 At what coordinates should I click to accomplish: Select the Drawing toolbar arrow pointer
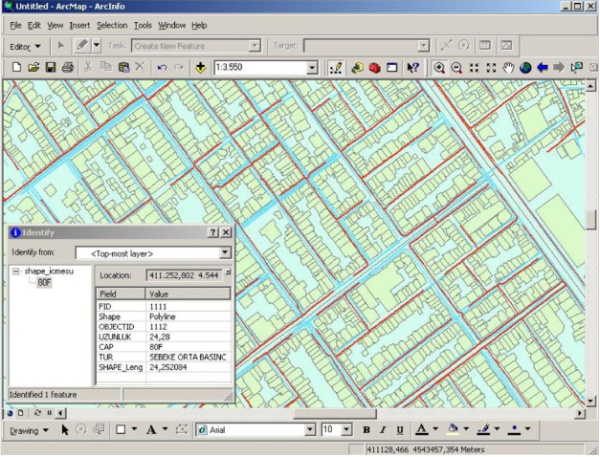click(65, 429)
